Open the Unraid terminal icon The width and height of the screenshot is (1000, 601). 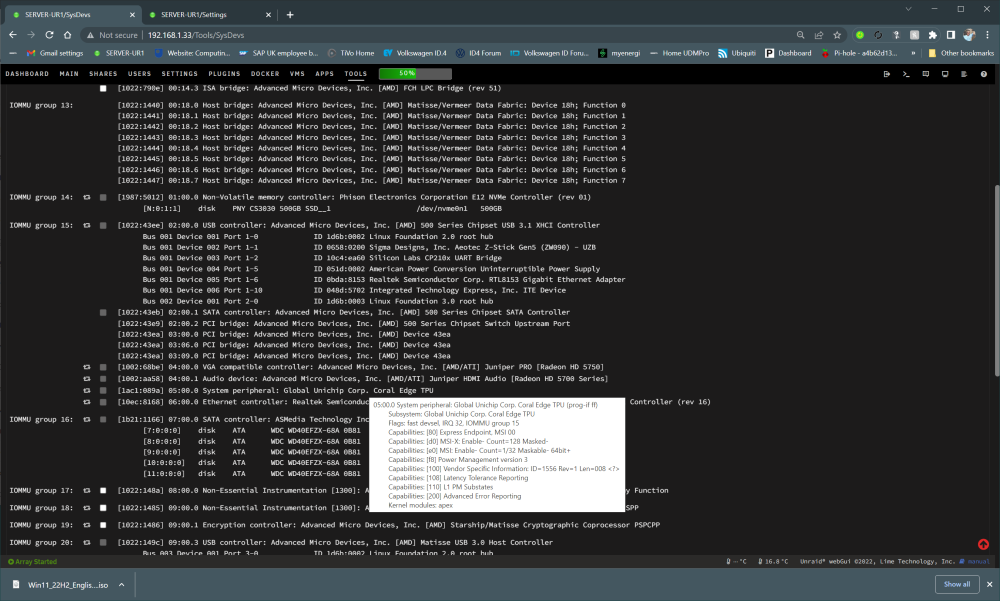tap(906, 74)
